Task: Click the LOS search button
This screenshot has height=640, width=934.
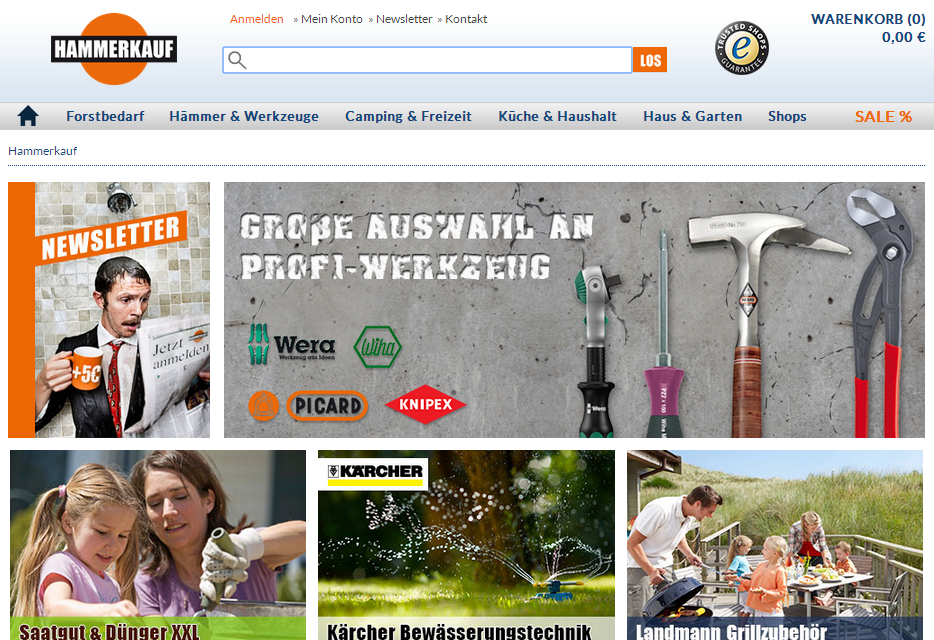Action: (x=650, y=60)
